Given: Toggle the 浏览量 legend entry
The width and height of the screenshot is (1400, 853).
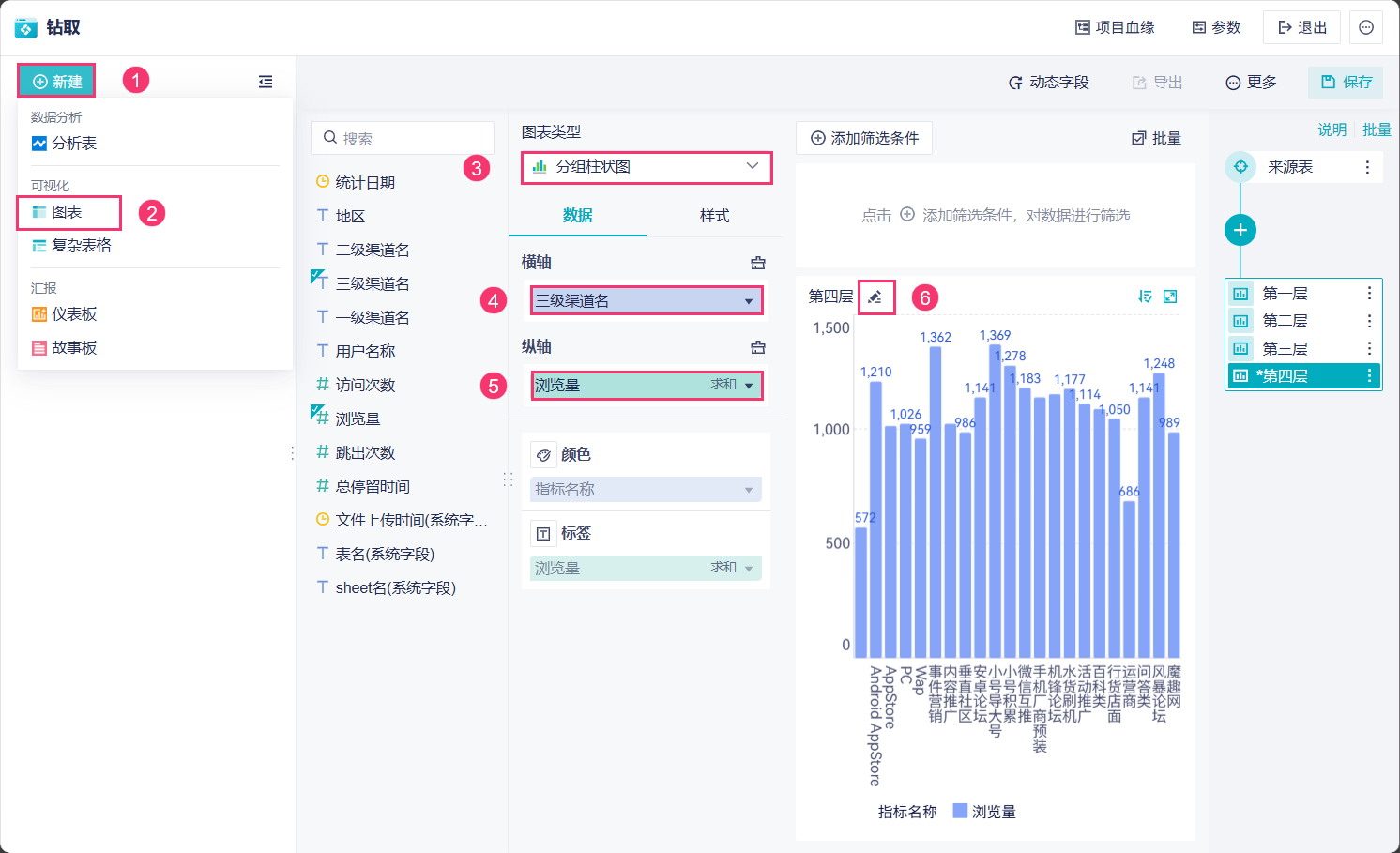Looking at the screenshot, I should [x=984, y=812].
